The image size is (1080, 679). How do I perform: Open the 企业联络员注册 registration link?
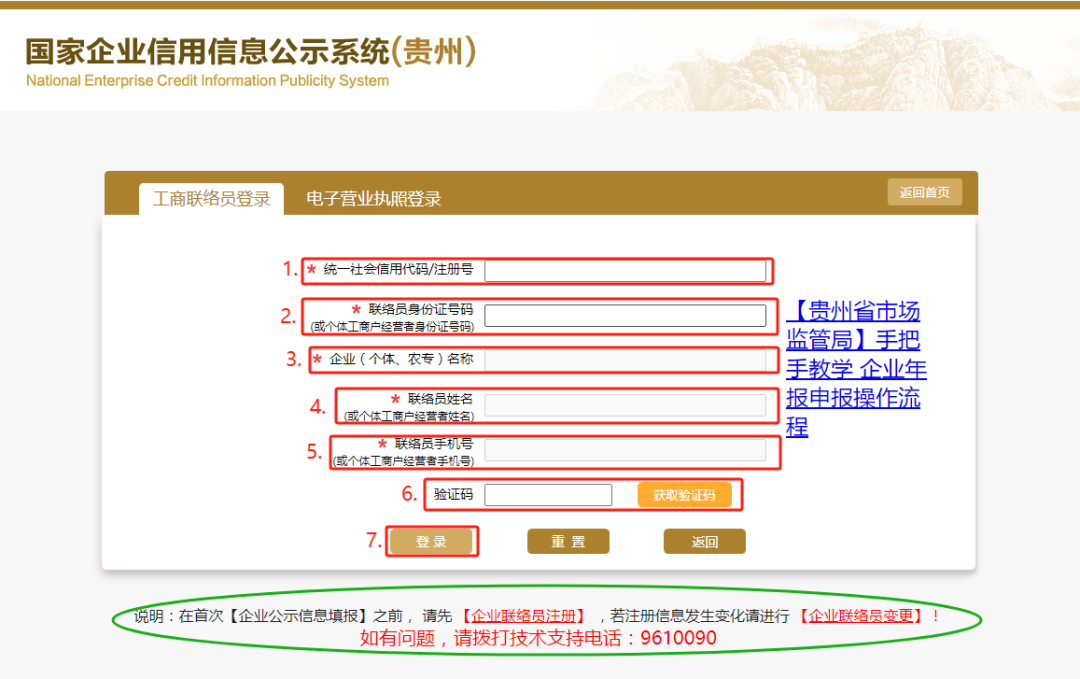click(x=524, y=616)
